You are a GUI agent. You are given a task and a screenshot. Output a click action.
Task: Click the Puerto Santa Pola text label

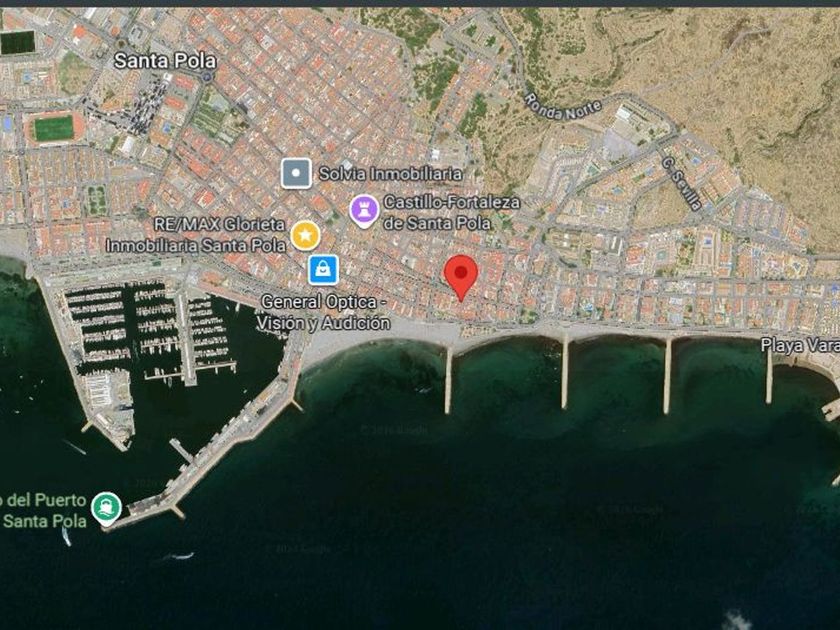click(x=43, y=511)
